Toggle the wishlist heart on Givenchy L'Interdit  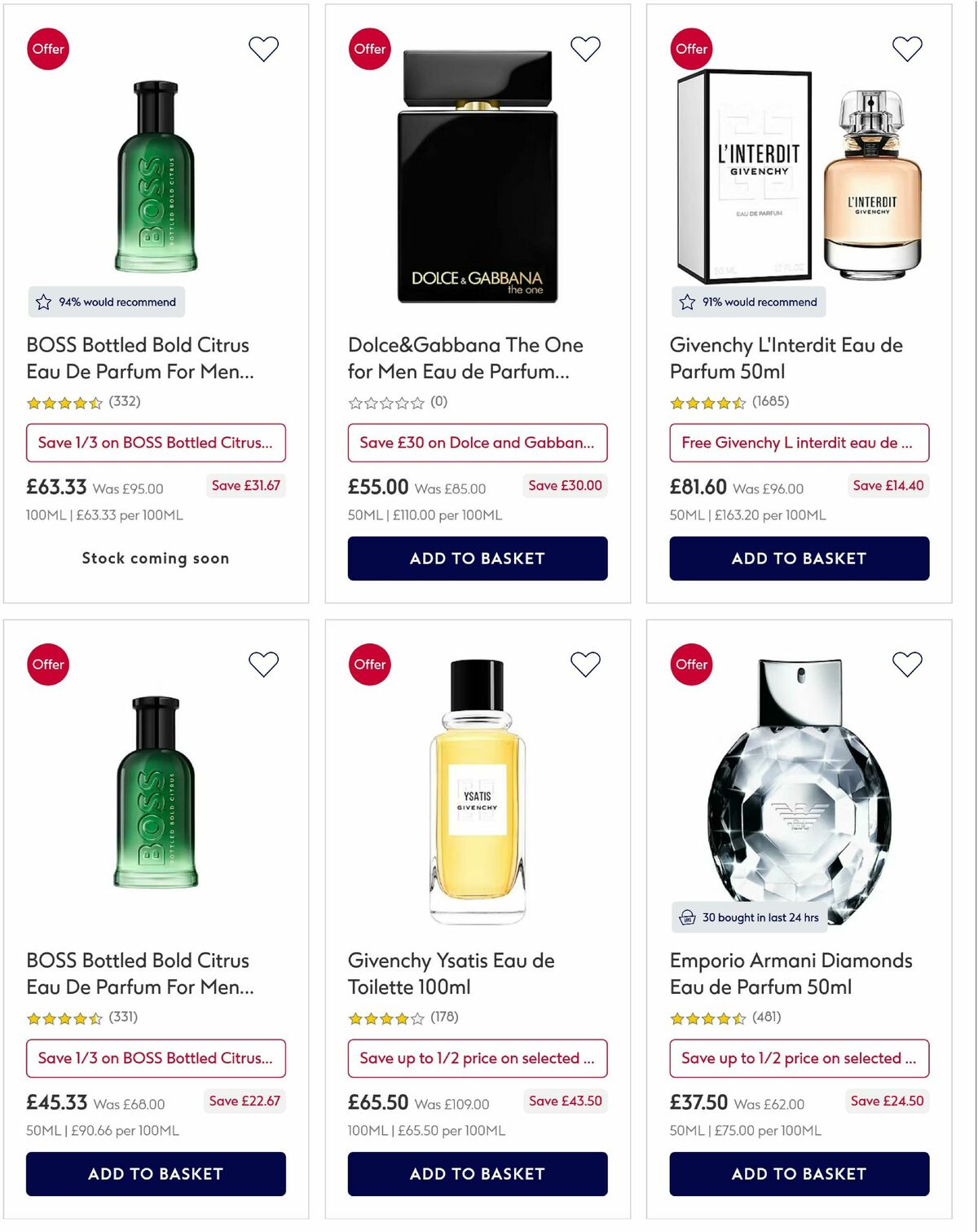[906, 49]
